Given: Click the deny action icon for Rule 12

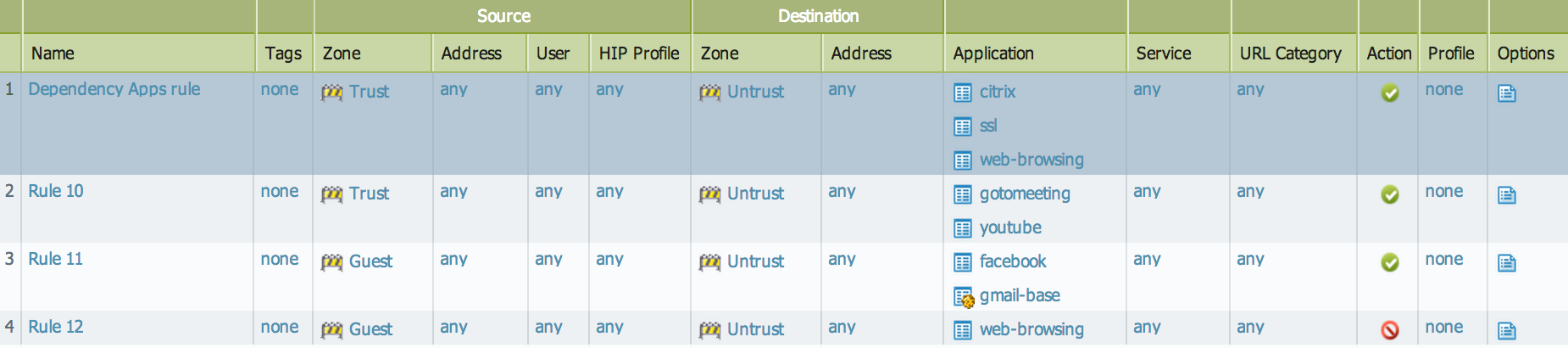Looking at the screenshot, I should (1389, 330).
